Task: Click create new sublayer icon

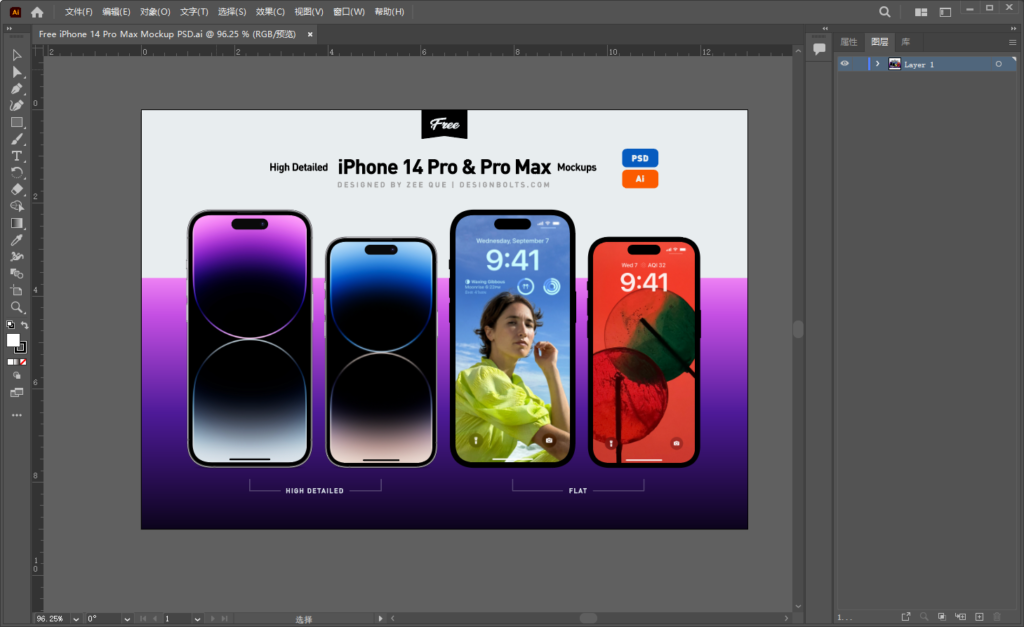Action: pos(961,617)
